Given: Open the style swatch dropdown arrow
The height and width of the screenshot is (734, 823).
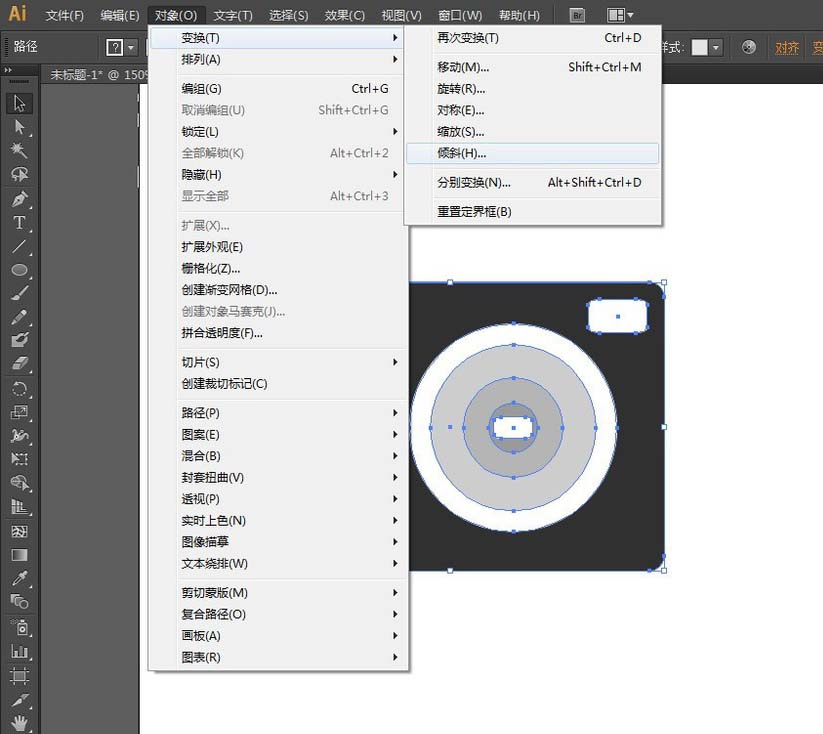Looking at the screenshot, I should (x=716, y=48).
